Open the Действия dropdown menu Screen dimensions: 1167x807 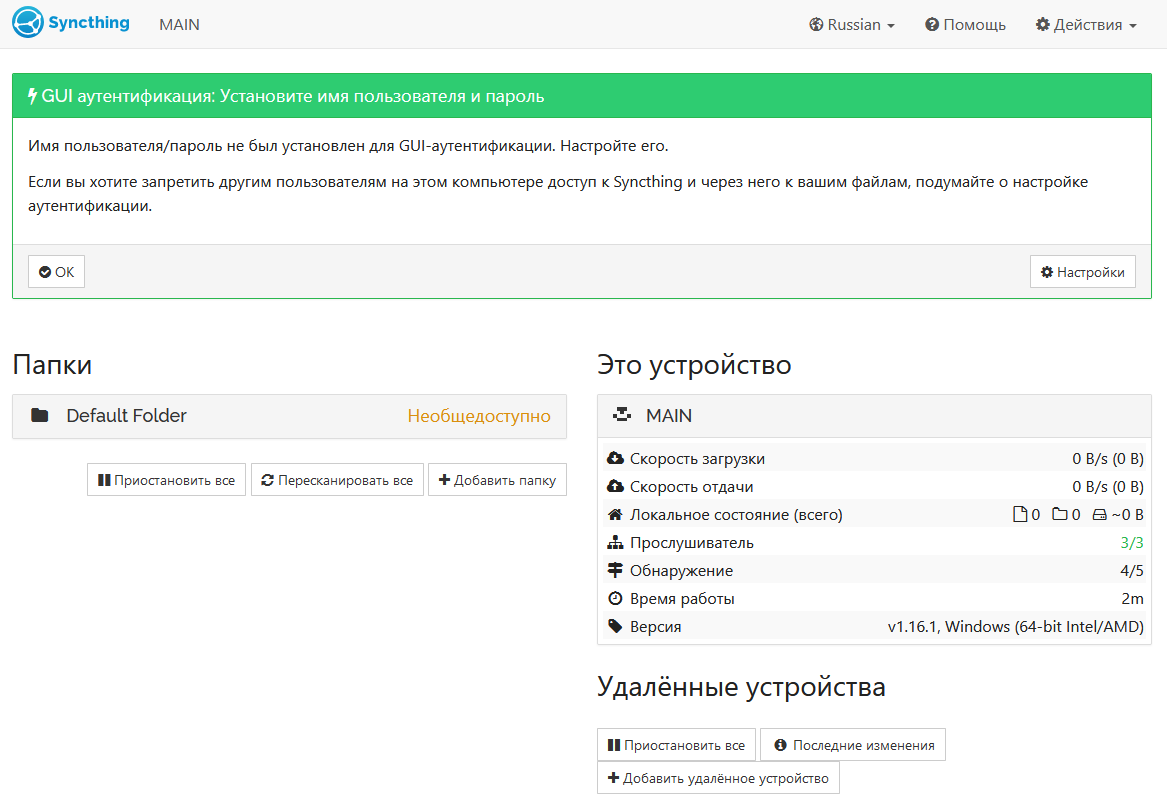point(1086,25)
